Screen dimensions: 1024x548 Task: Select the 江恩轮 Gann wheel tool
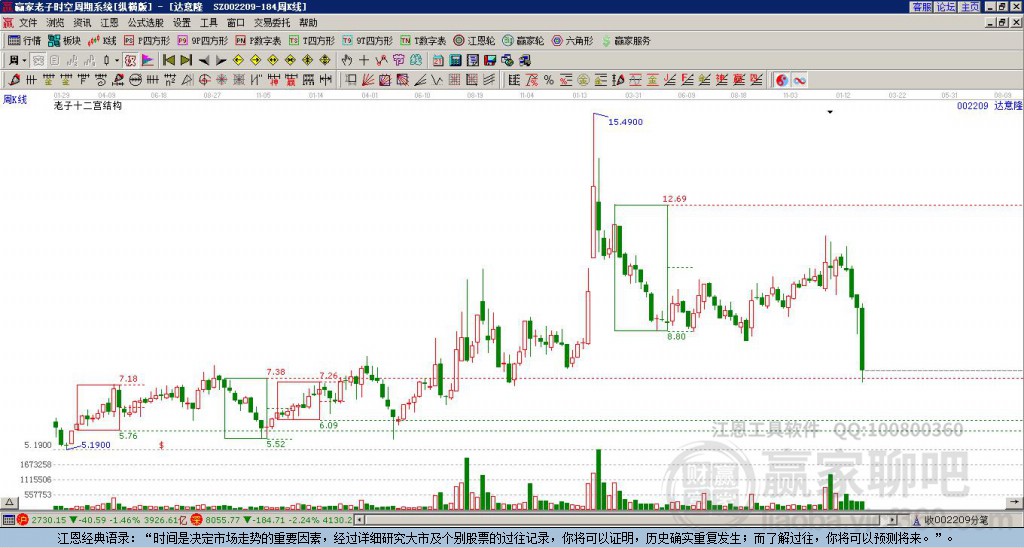pos(473,40)
